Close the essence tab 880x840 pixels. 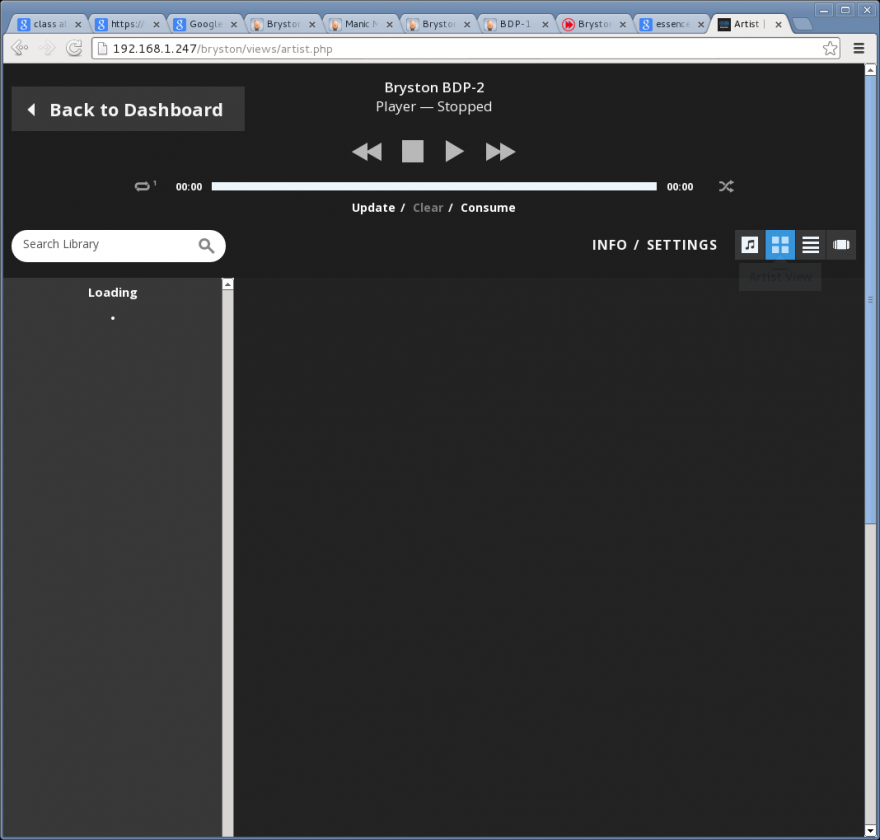tap(701, 25)
